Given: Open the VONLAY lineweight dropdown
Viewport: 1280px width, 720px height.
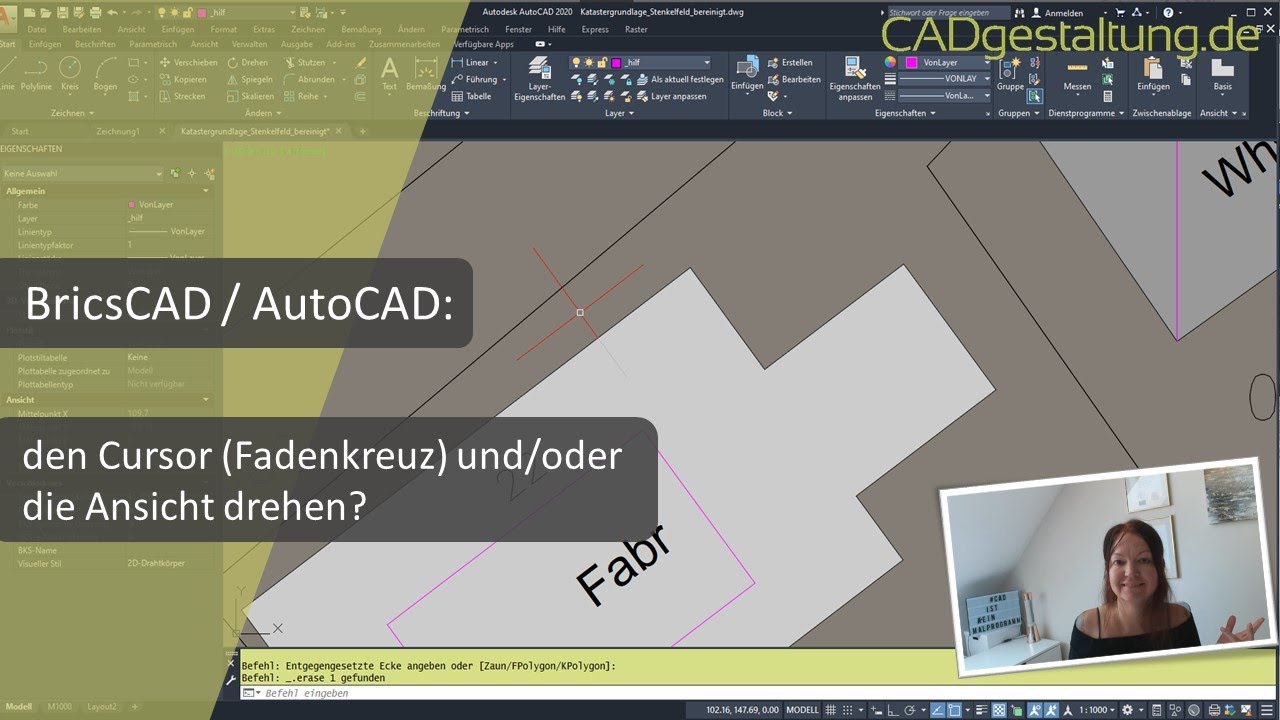Looking at the screenshot, I should tap(946, 79).
